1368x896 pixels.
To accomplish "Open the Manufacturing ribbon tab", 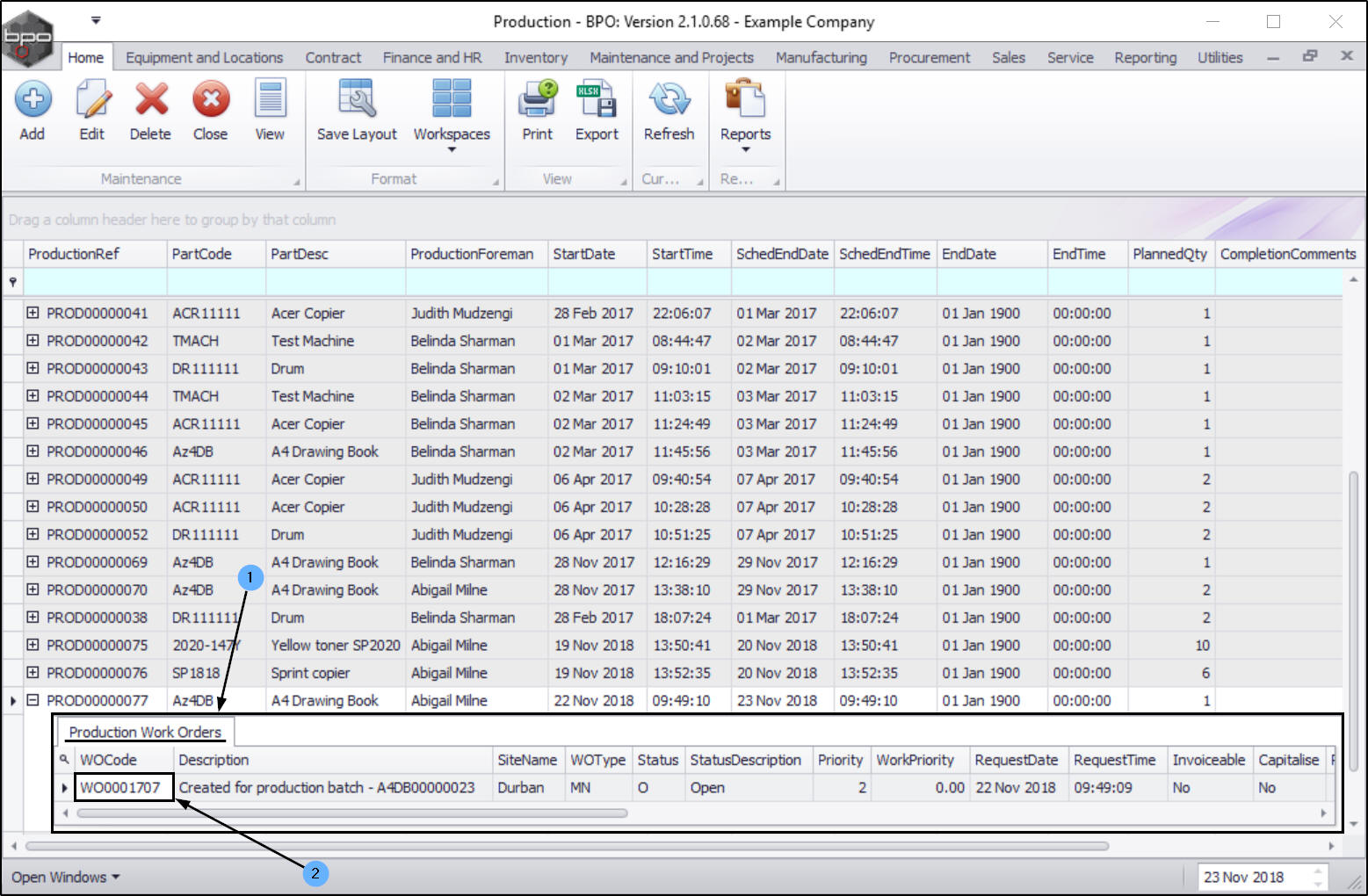I will tap(821, 57).
